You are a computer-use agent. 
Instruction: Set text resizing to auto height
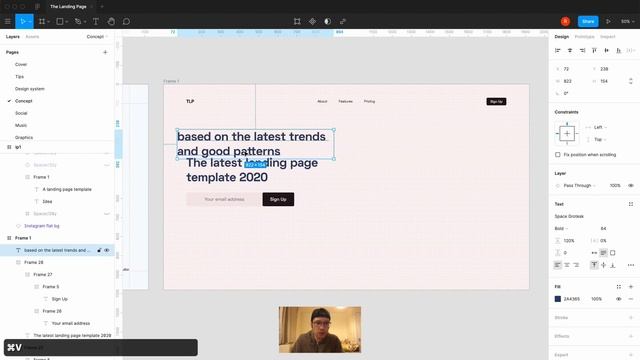click(603, 253)
